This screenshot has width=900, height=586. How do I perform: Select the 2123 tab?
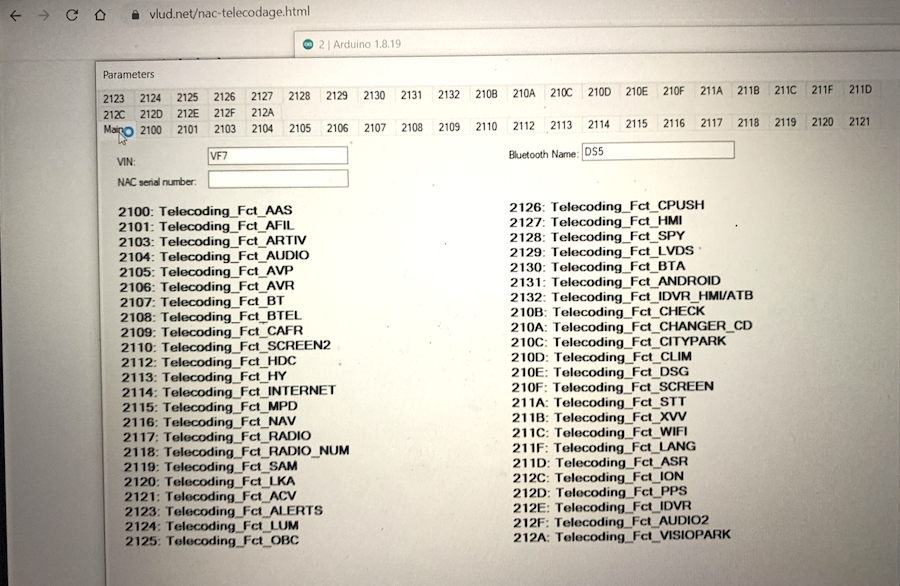click(114, 98)
